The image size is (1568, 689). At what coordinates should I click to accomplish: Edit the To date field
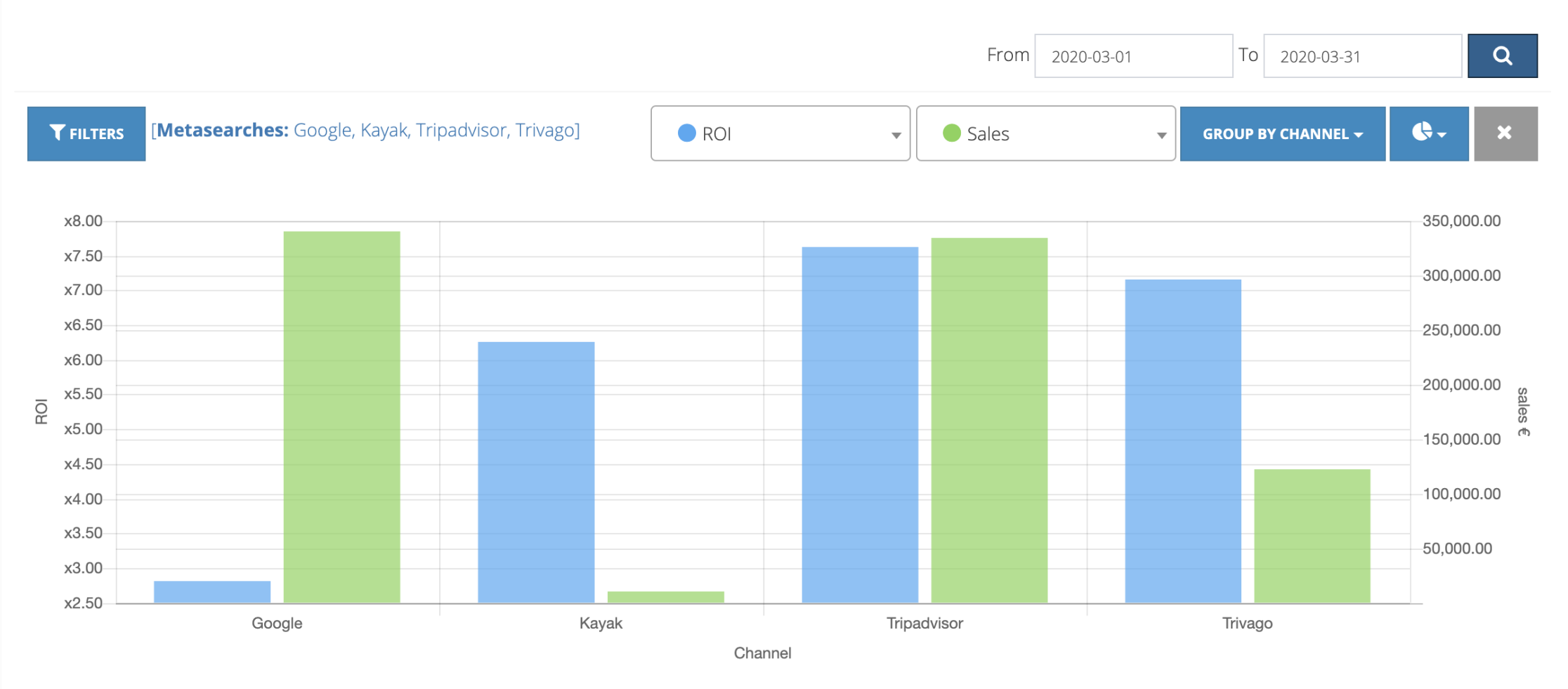click(x=1362, y=55)
